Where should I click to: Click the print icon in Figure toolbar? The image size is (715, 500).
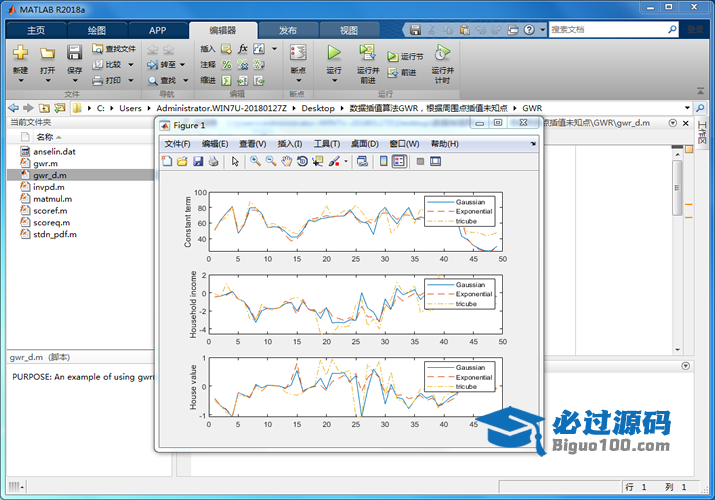(214, 161)
